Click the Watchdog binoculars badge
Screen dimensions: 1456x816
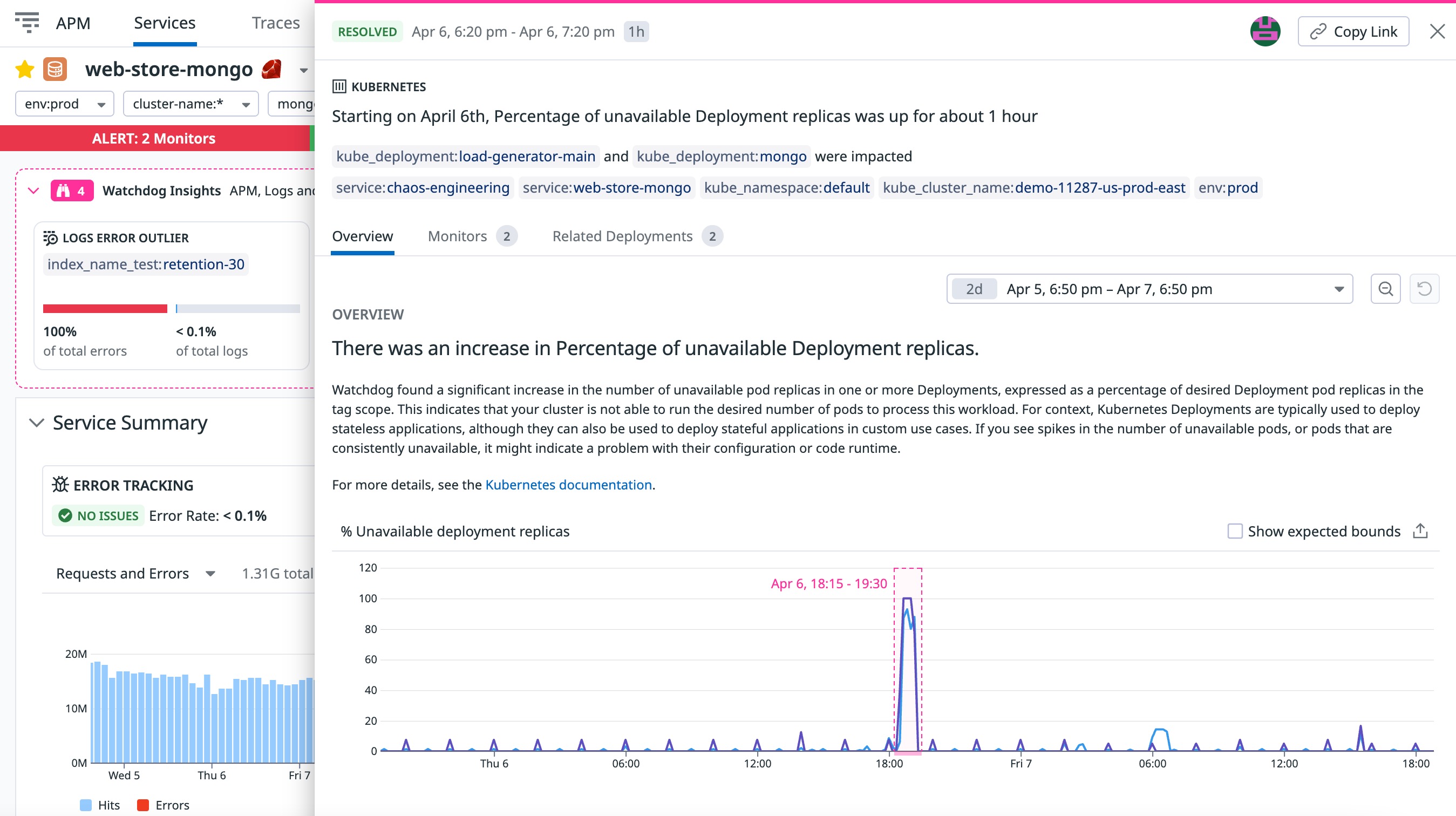coord(72,191)
